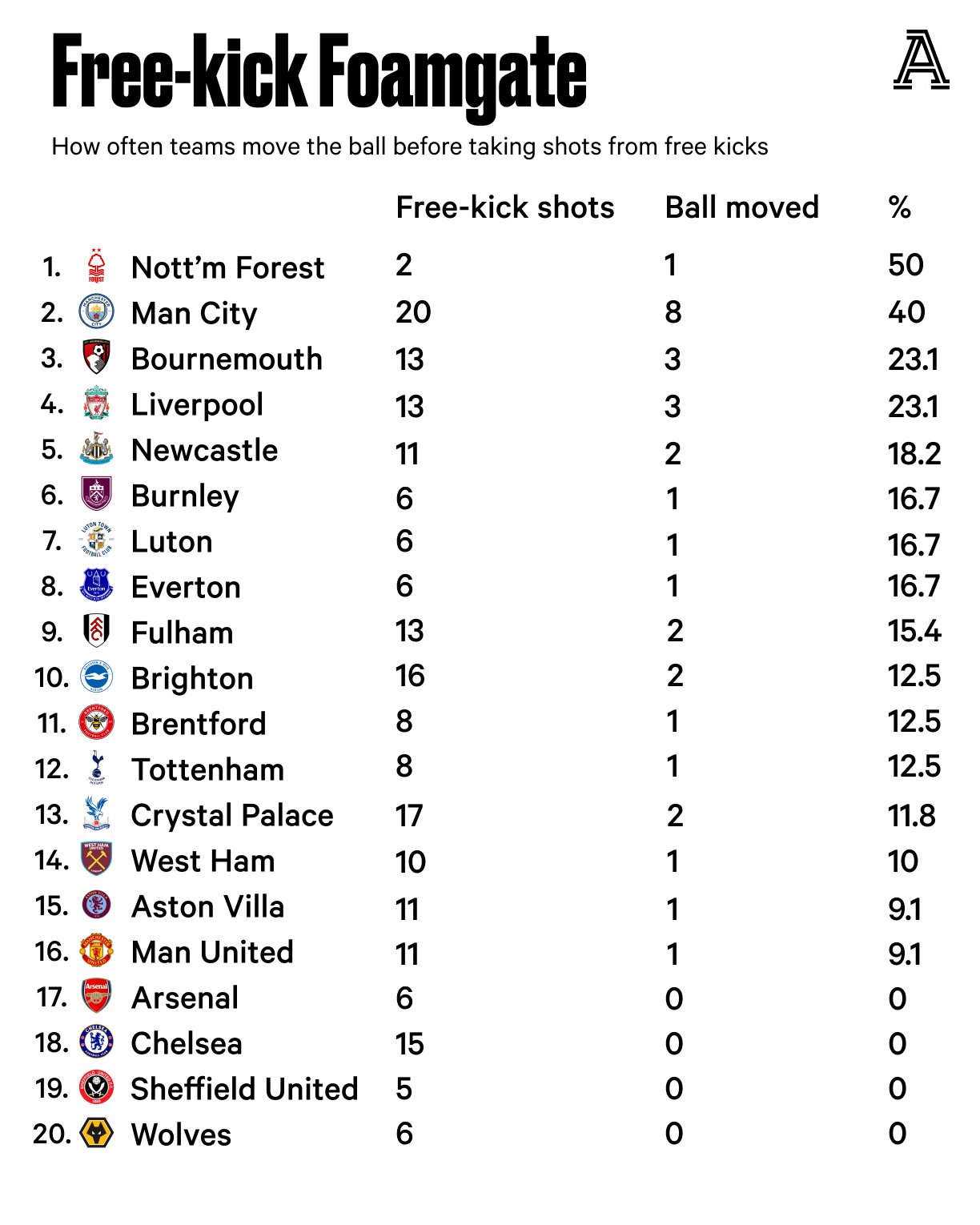
Task: Click the Nottingham Forest club crest
Action: pyautogui.click(x=96, y=266)
